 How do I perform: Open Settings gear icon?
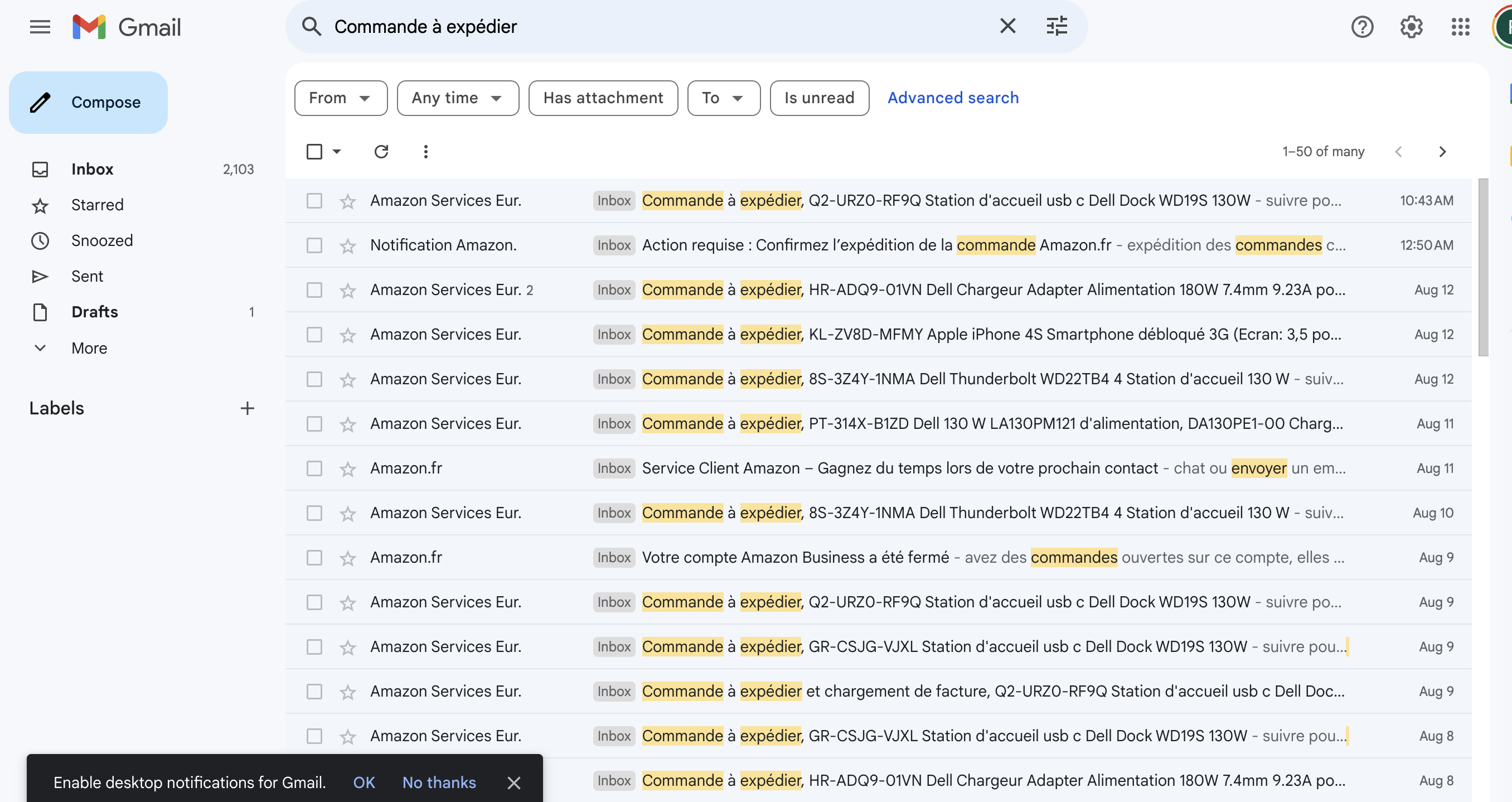click(1411, 27)
